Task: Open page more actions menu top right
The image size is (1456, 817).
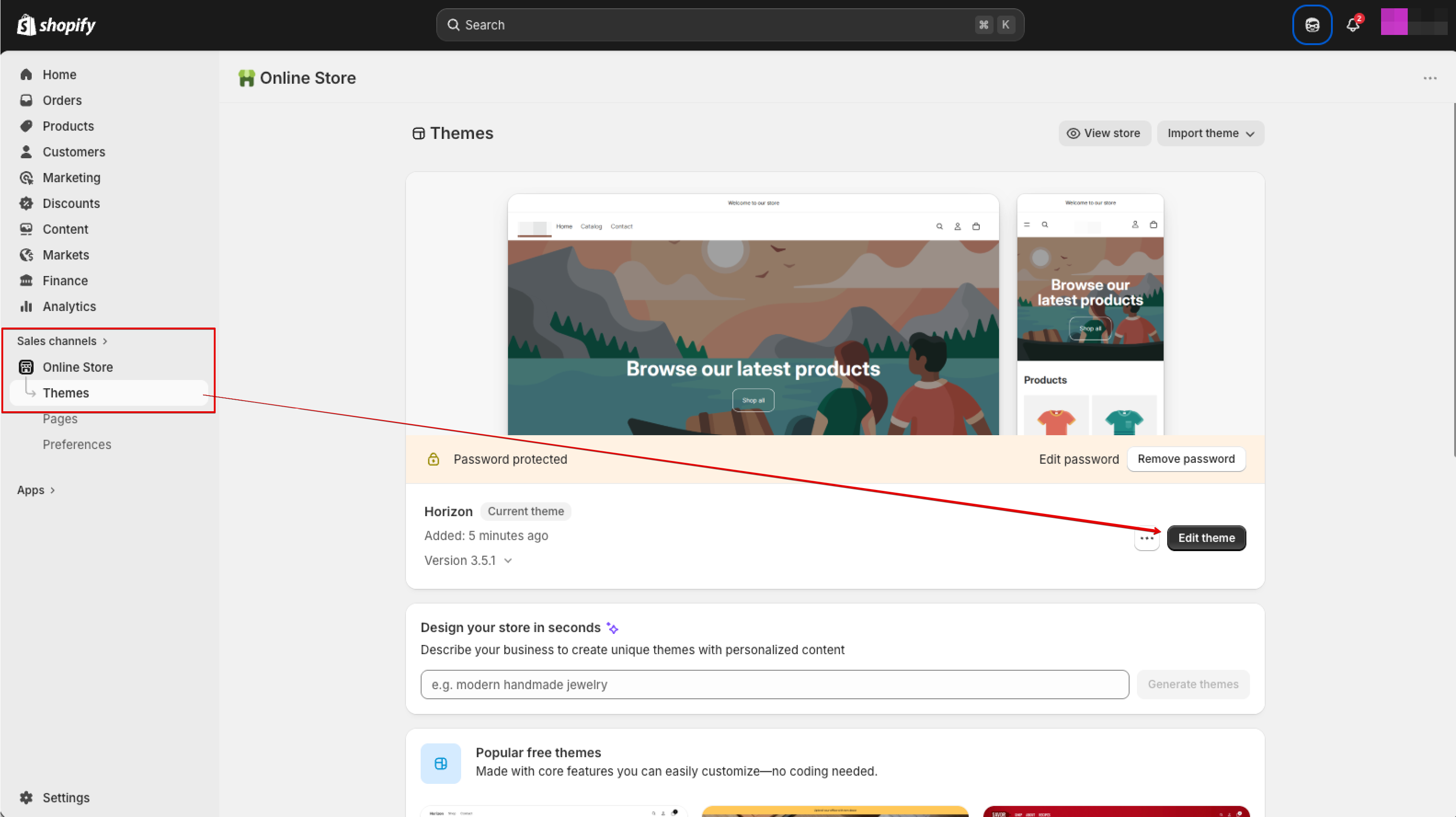Action: 1430,78
